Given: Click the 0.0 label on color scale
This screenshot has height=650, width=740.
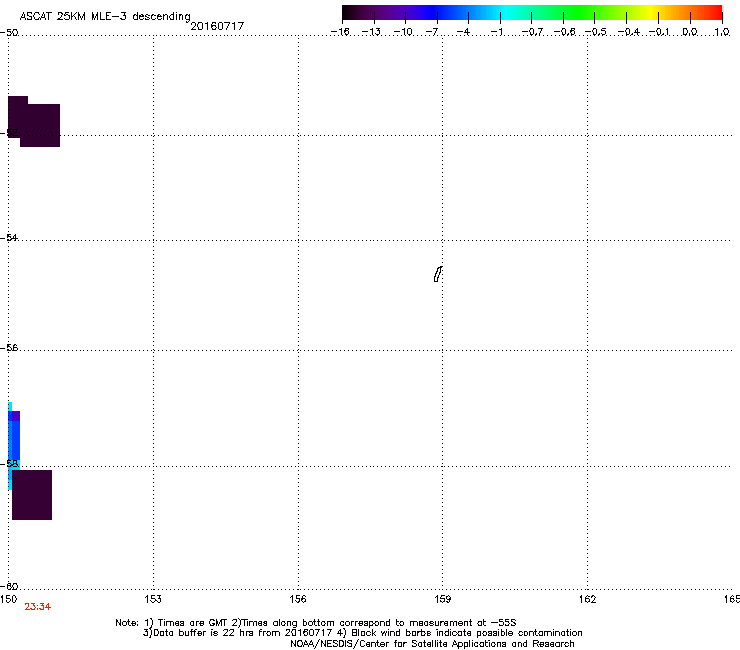Looking at the screenshot, I should click(690, 32).
